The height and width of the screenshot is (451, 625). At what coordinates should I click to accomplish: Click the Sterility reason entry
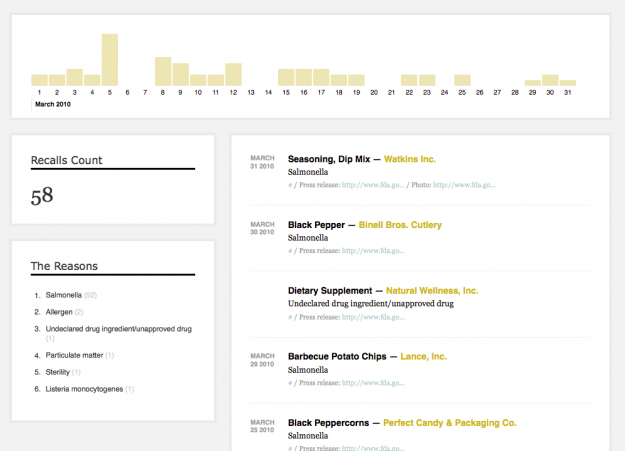coord(57,372)
